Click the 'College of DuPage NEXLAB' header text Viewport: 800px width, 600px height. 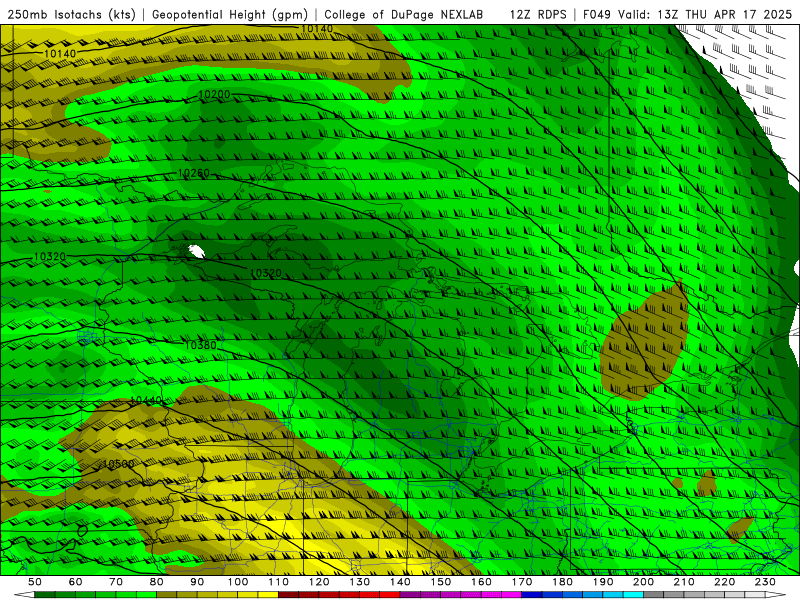[404, 15]
